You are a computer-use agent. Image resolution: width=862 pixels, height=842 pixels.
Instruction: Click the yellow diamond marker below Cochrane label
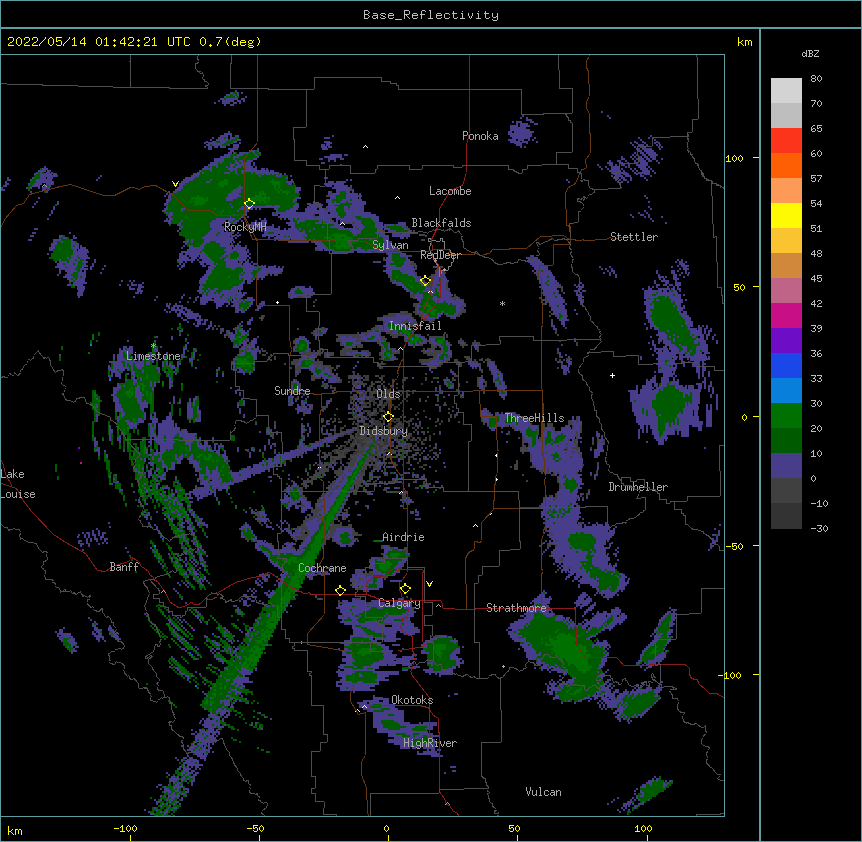pyautogui.click(x=340, y=590)
